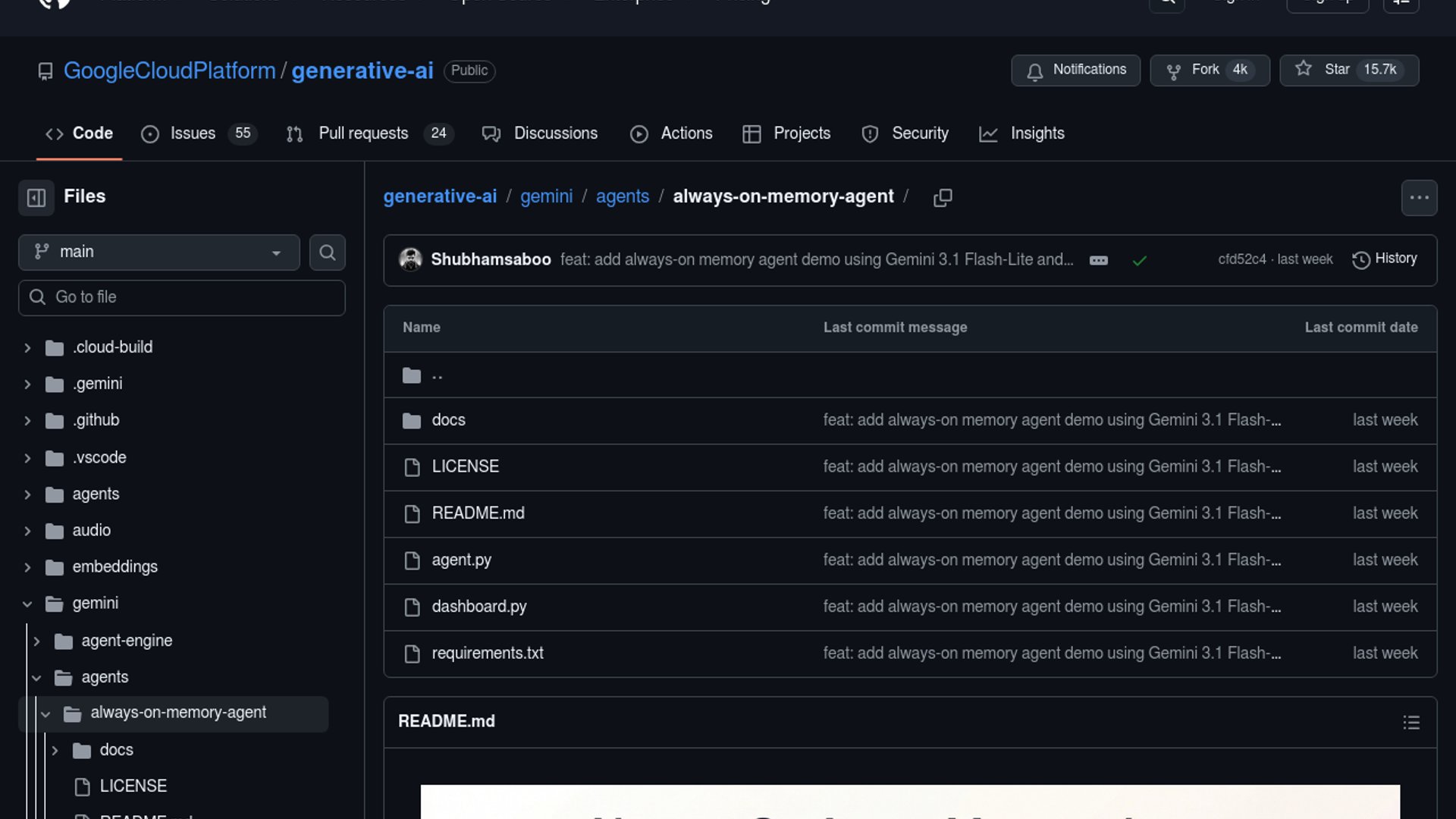The height and width of the screenshot is (819, 1456).
Task: Copy path using the copy icon
Action: [943, 197]
